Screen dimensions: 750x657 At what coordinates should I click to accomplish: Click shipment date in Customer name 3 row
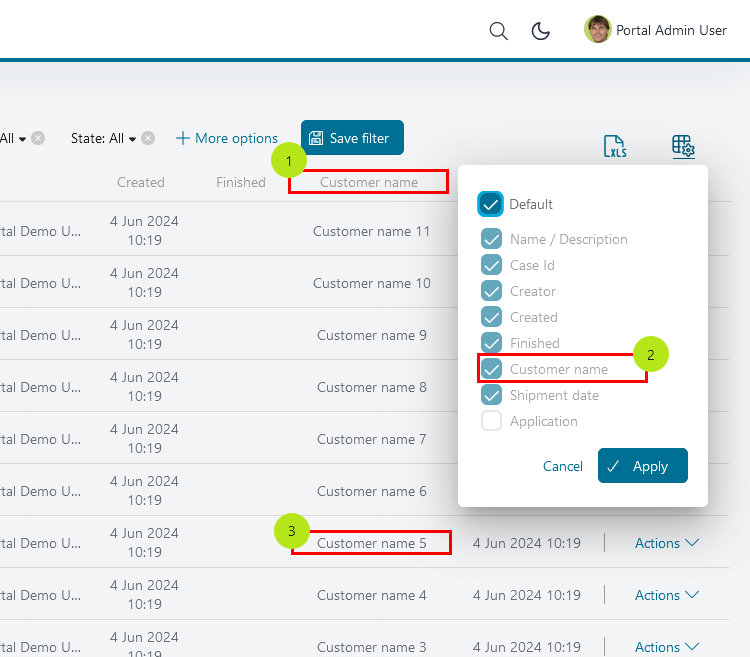tap(527, 647)
